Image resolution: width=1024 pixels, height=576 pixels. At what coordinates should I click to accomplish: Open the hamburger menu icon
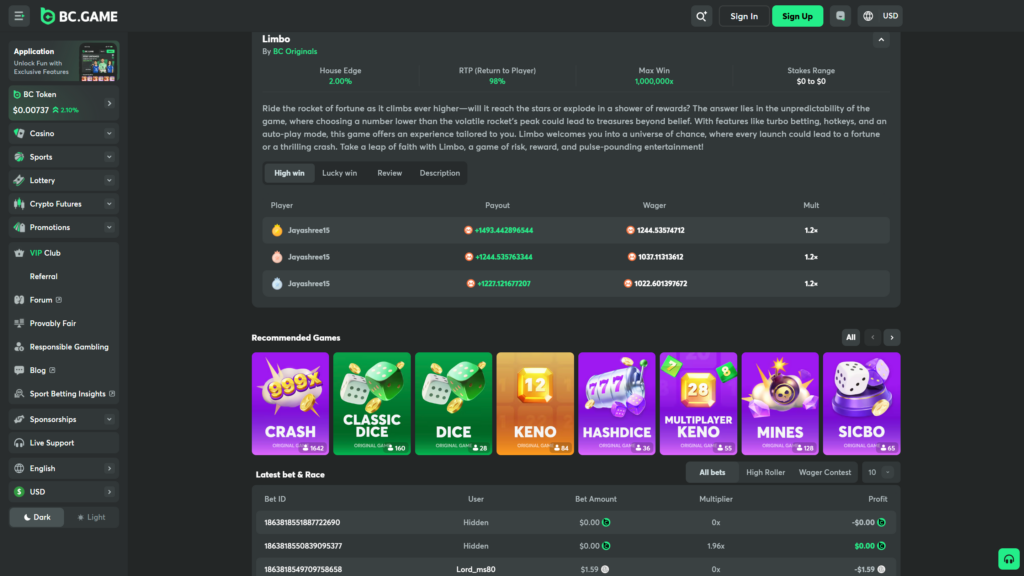pos(19,16)
